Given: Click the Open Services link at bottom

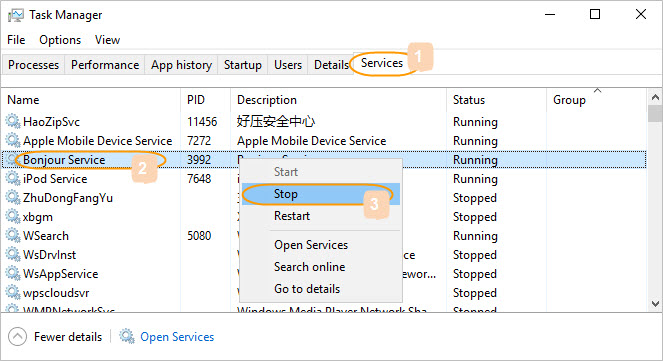Looking at the screenshot, I should click(177, 337).
